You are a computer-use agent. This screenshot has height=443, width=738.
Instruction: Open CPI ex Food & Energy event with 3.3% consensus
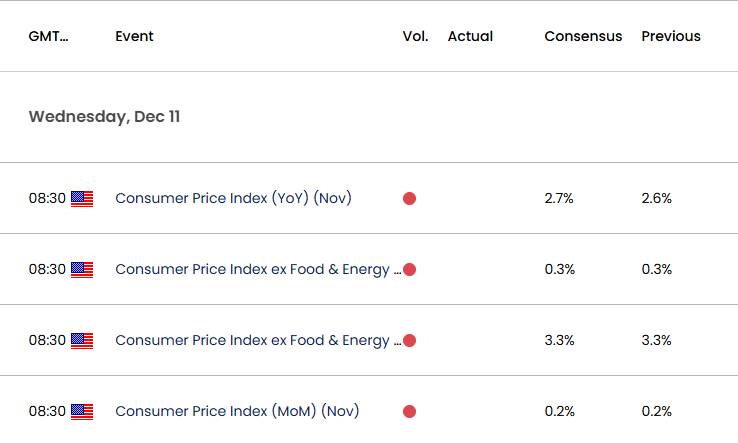pos(258,340)
